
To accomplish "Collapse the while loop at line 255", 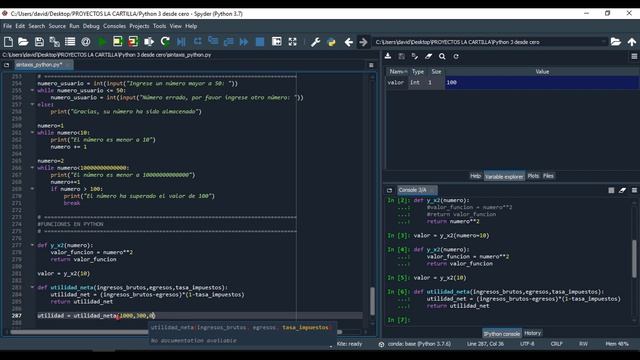I will pyautogui.click(x=32, y=90).
